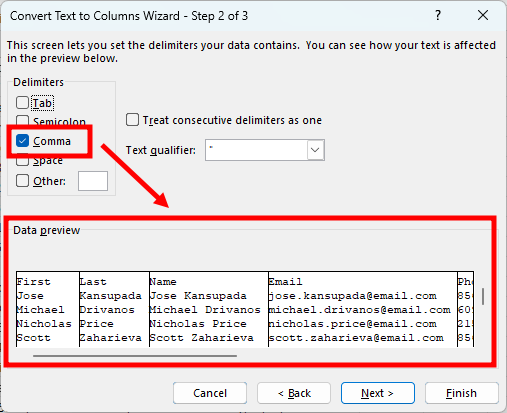Uncheck the Comma delimiter checkbox
The image size is (507, 413).
click(x=22, y=141)
